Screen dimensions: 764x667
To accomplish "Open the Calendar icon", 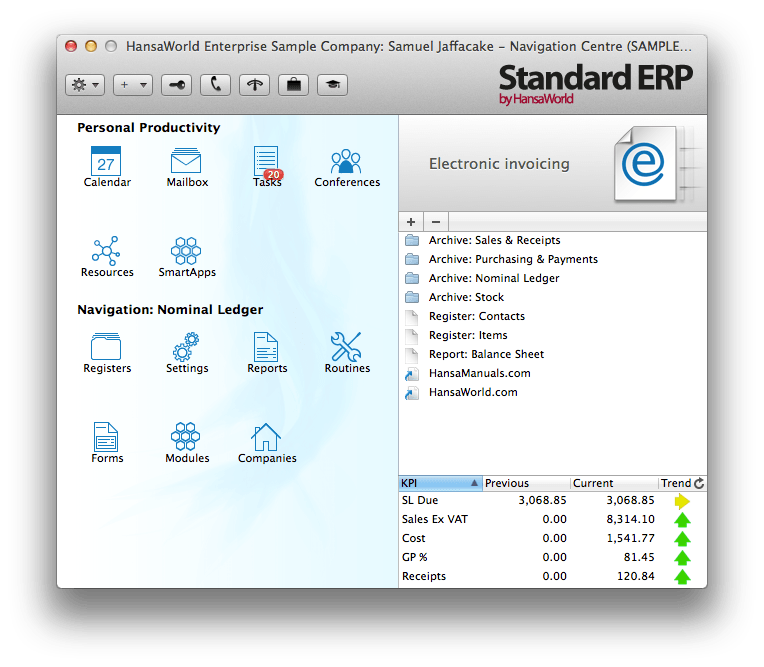I will point(107,167).
